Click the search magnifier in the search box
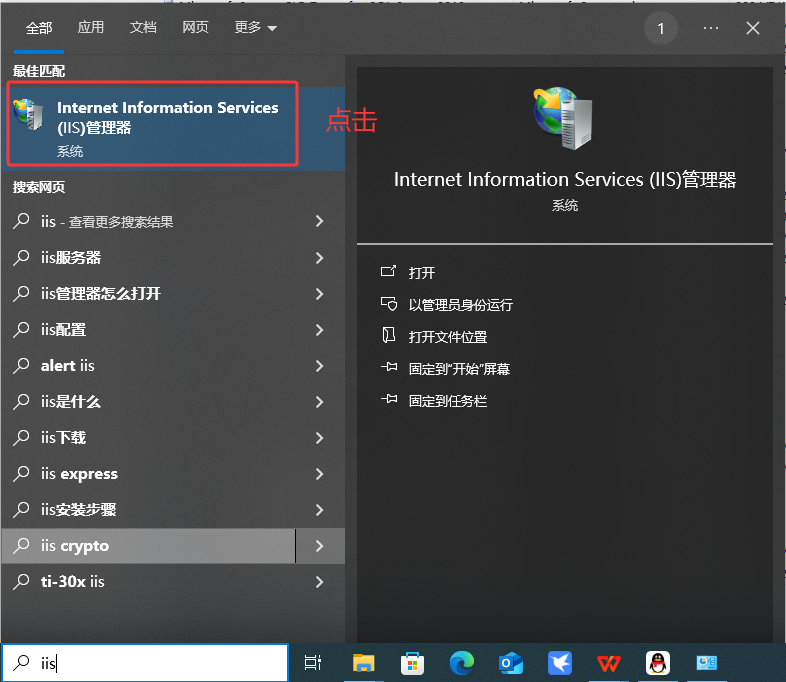The height and width of the screenshot is (682, 786). [x=21, y=662]
